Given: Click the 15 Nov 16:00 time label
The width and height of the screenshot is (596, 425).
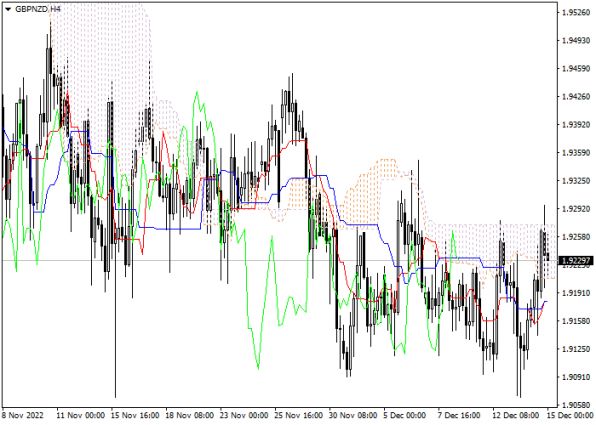Looking at the screenshot, I should pos(135,415).
